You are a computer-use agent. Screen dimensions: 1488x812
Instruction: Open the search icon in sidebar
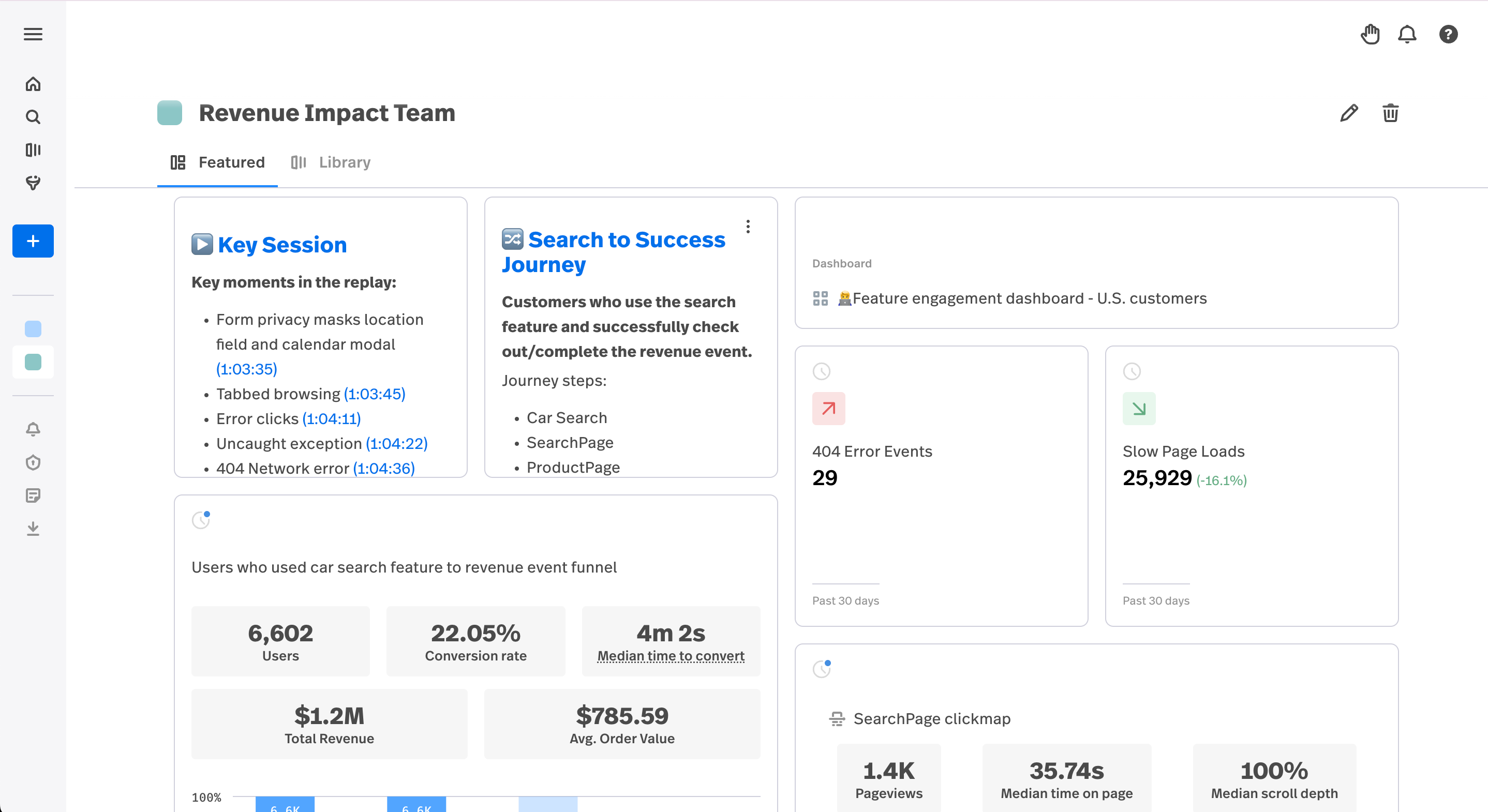coord(33,117)
